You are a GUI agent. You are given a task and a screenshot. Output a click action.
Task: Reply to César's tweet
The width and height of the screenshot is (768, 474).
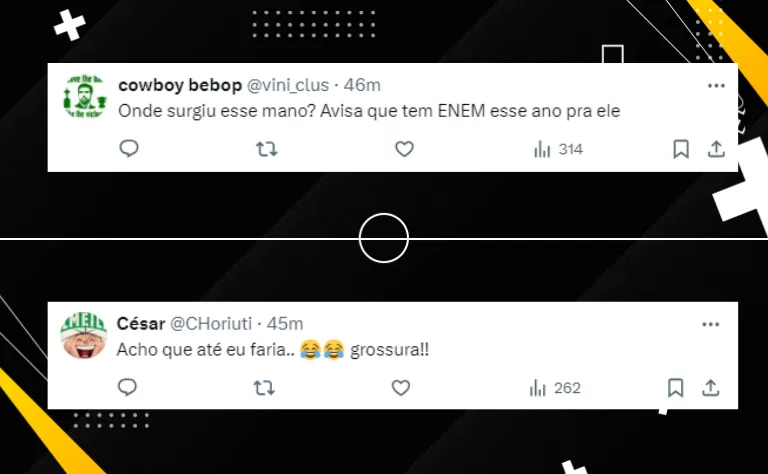click(127, 387)
